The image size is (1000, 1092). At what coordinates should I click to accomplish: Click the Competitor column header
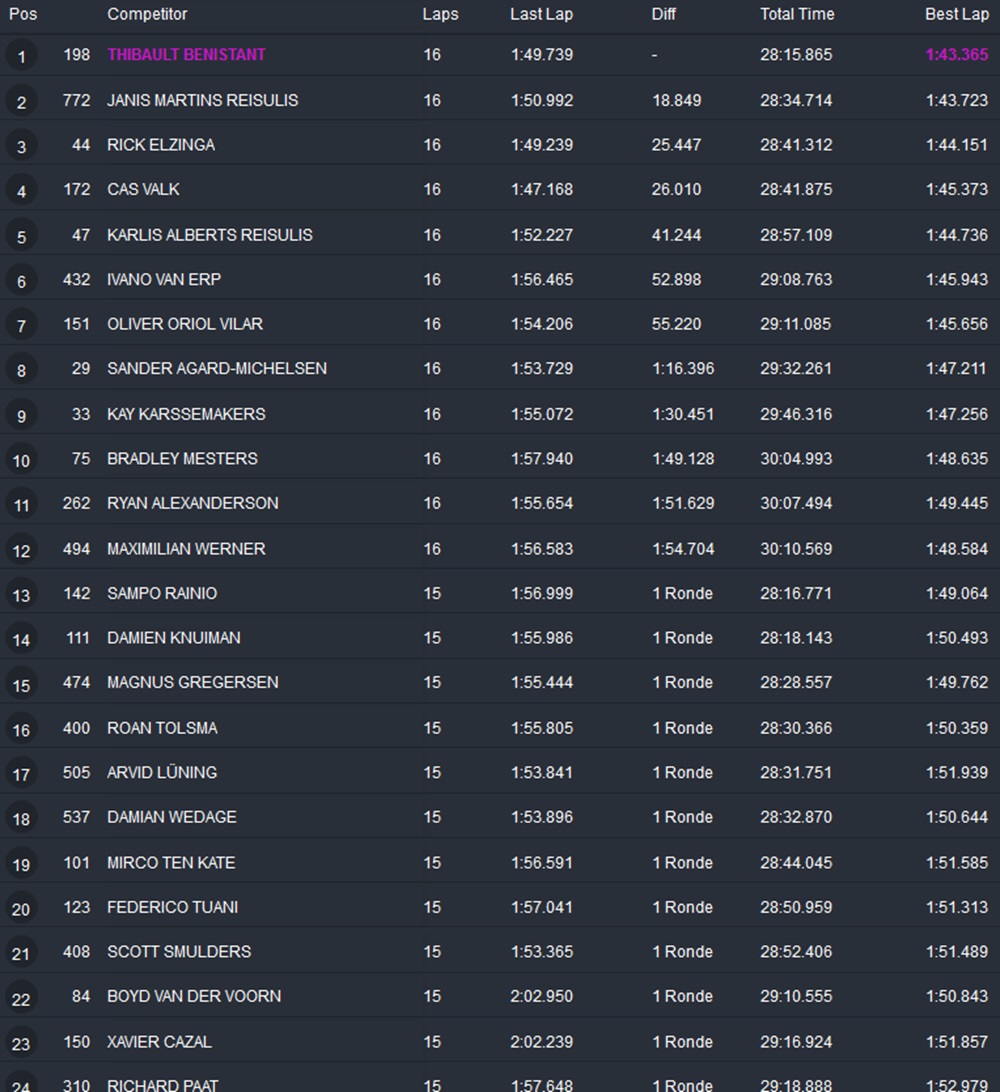(147, 14)
